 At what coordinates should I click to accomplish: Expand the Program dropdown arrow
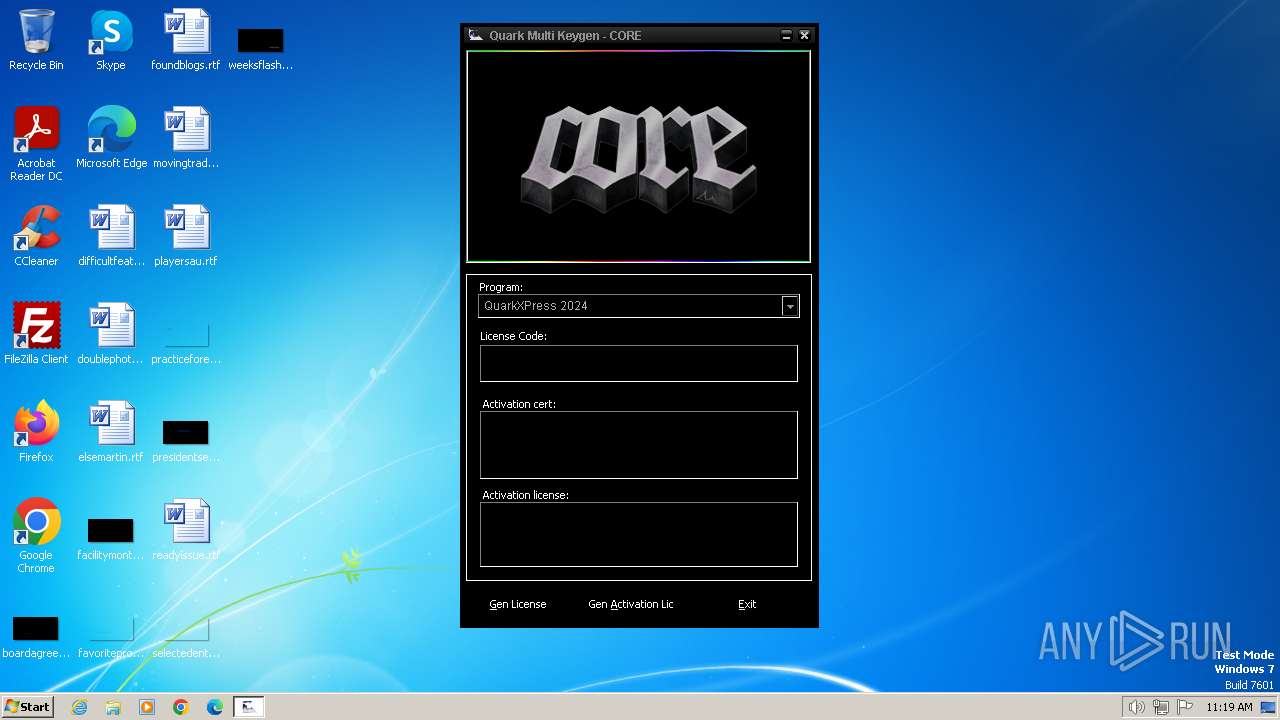790,306
